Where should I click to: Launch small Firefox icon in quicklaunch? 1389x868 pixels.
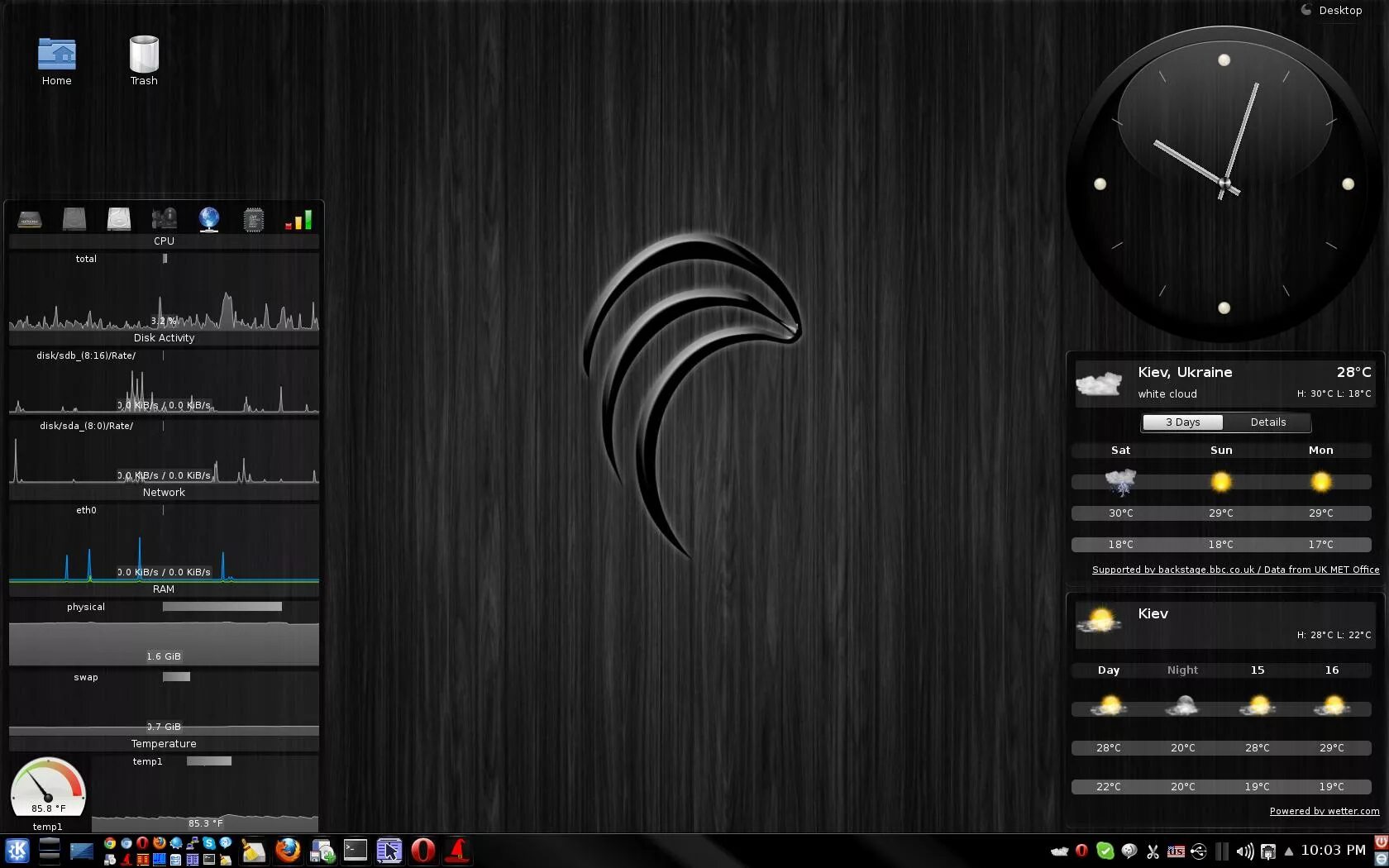point(160,843)
